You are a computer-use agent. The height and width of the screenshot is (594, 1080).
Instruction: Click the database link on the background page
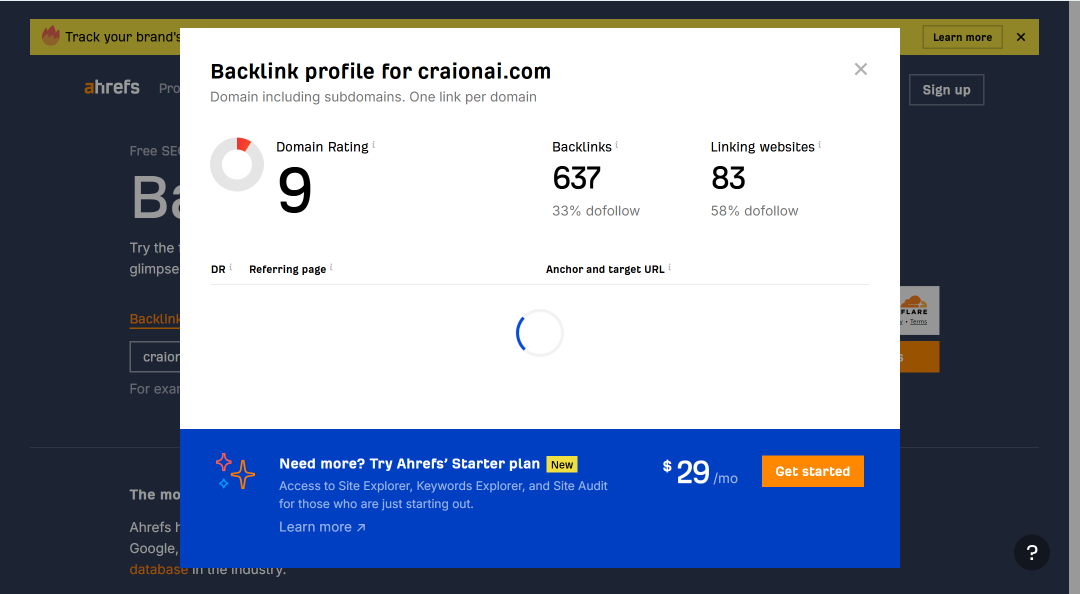[x=158, y=570]
